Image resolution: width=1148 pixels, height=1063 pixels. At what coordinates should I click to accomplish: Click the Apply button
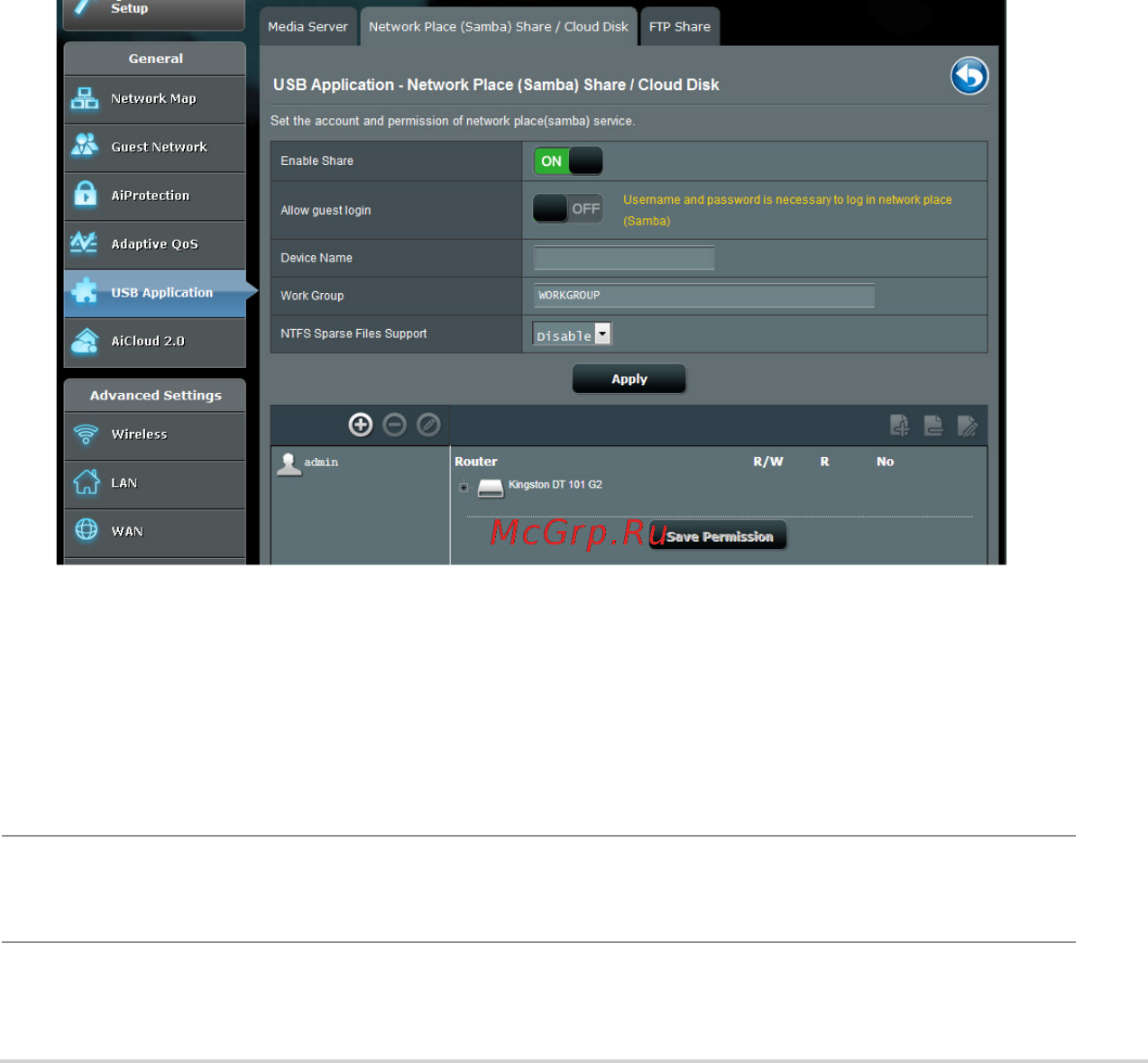tap(629, 379)
